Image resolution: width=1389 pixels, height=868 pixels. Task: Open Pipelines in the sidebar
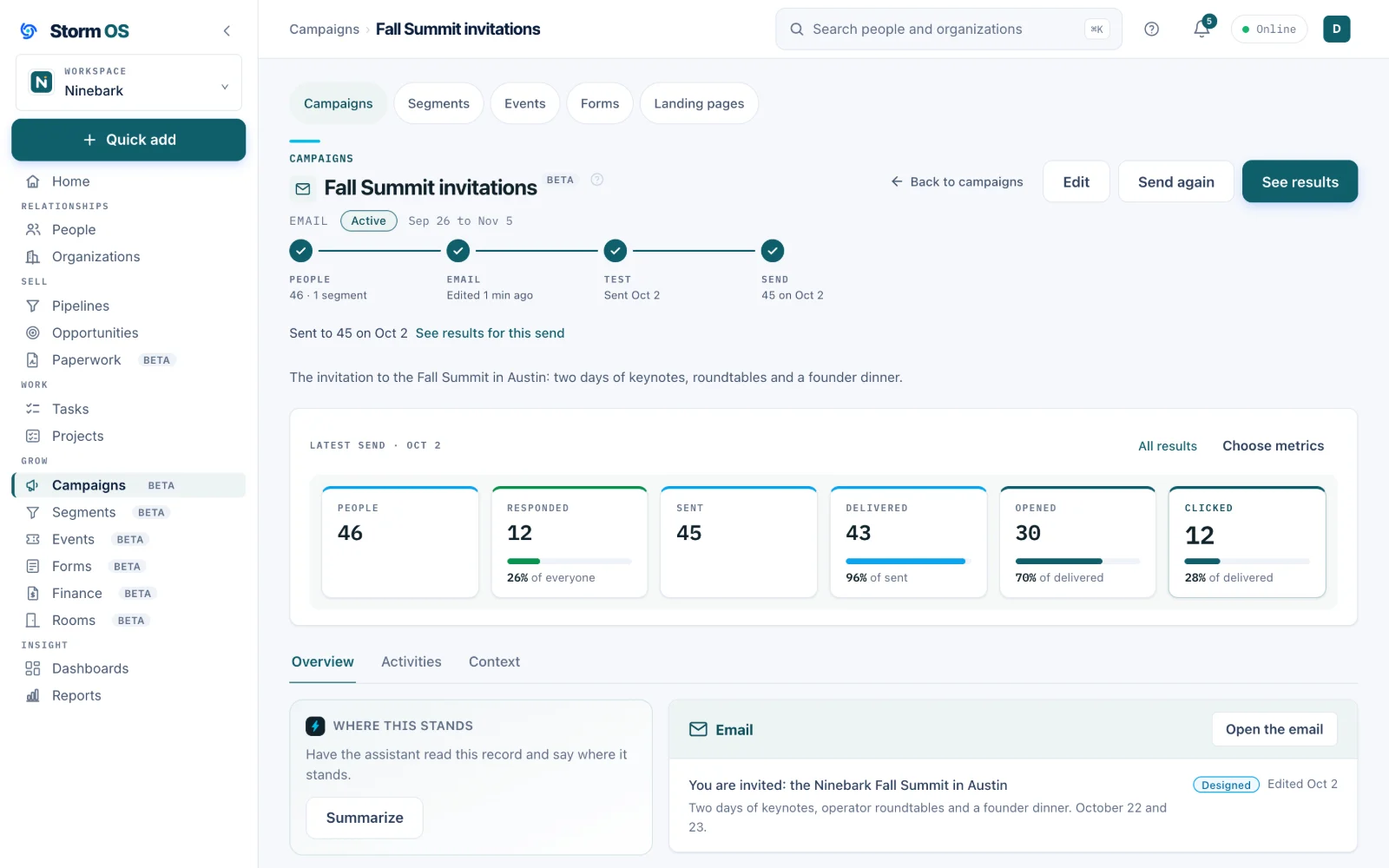click(x=128, y=306)
